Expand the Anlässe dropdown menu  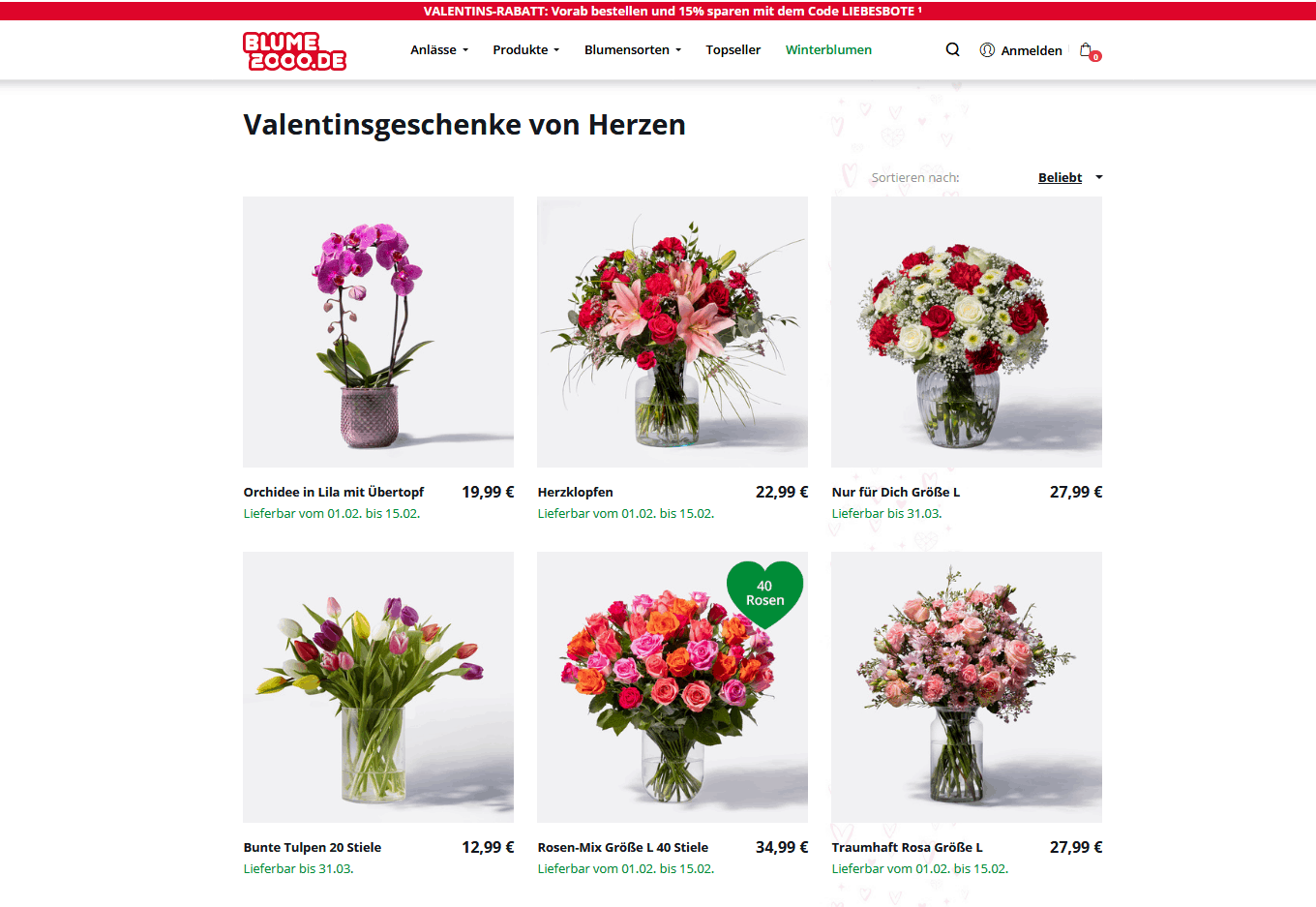tap(439, 49)
